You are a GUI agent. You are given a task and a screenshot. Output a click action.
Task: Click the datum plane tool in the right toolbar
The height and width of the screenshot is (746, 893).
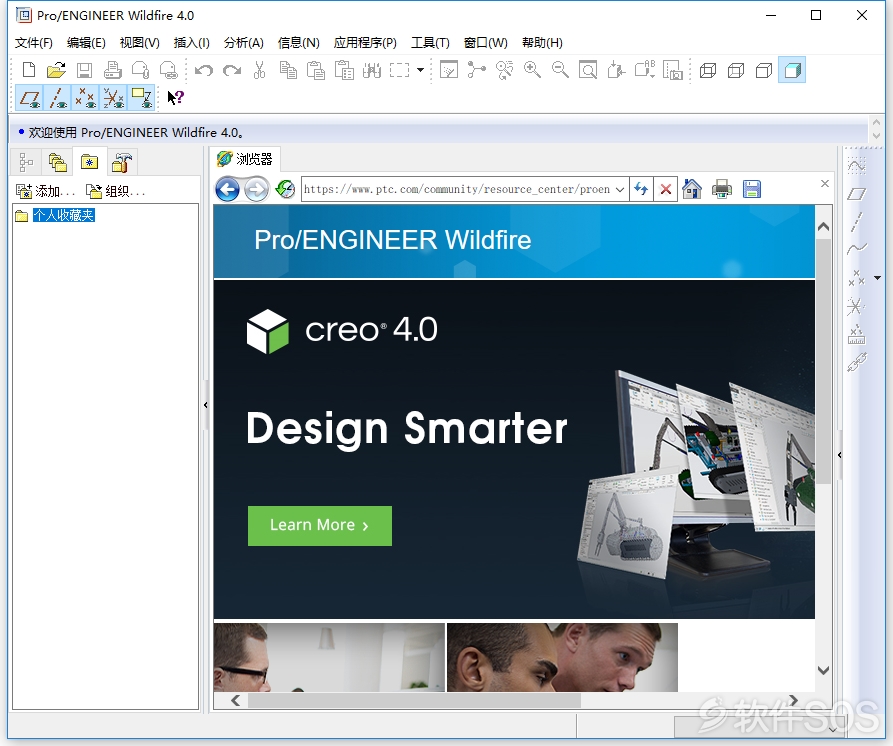pos(856,194)
